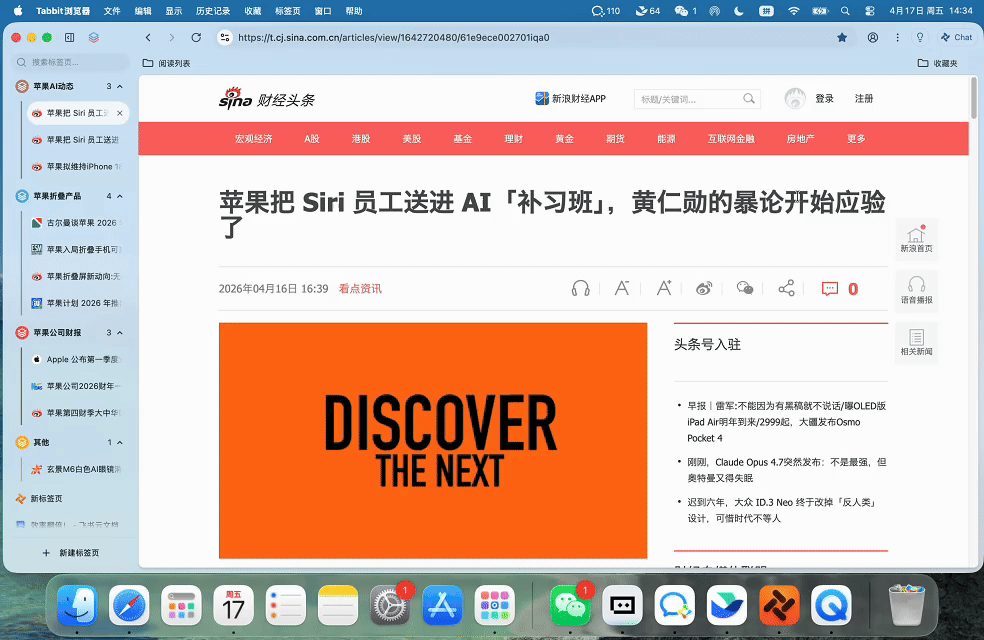Collapse the 苹果AI动态 tab group
The image size is (984, 640).
[120, 86]
